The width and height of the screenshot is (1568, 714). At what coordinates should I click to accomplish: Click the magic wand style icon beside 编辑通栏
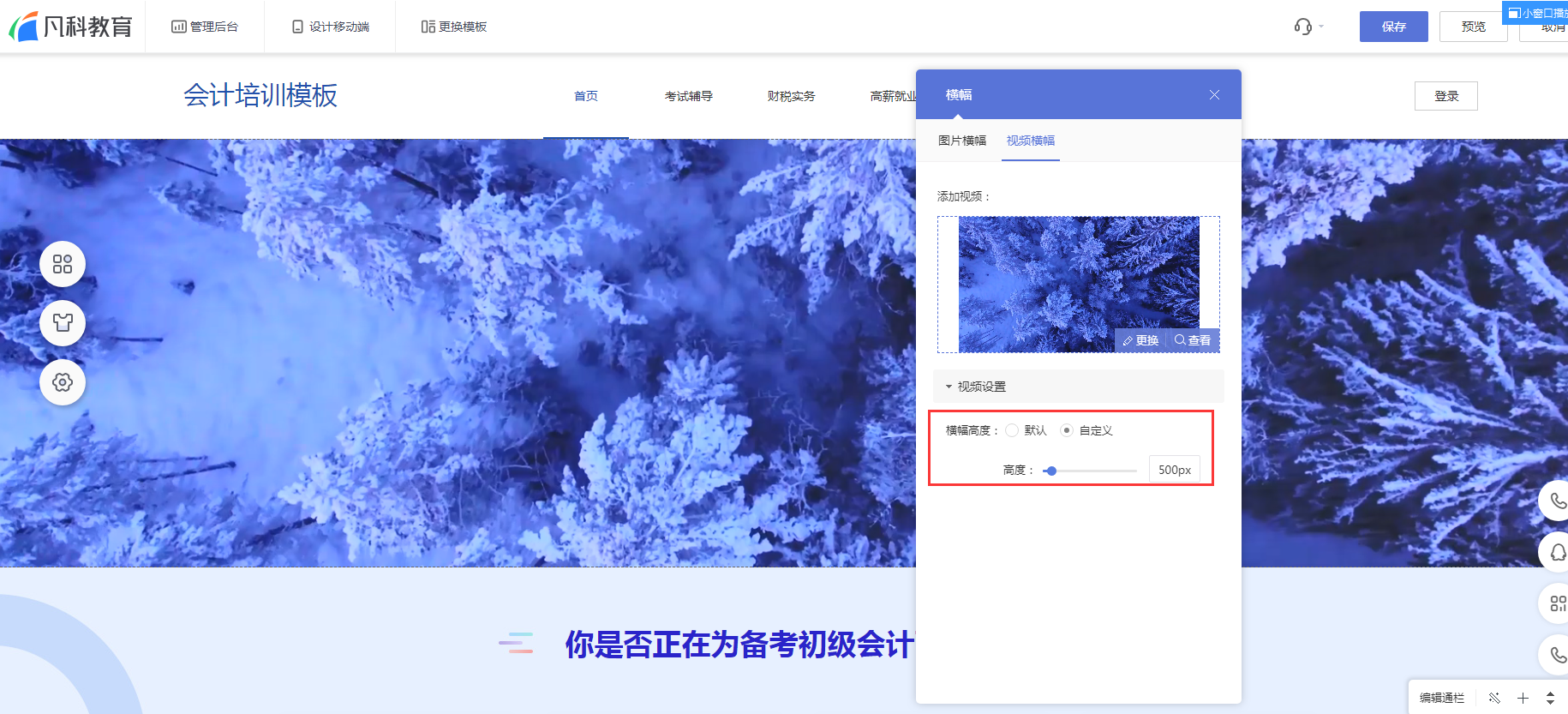click(1494, 698)
